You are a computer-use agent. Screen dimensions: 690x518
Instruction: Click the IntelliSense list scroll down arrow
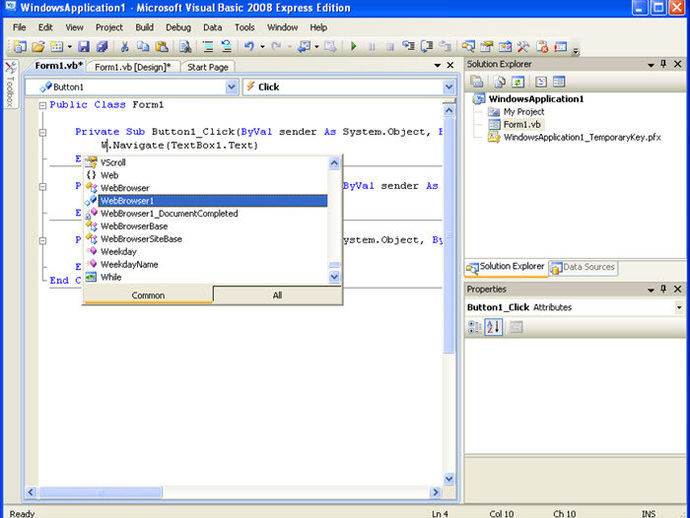[x=334, y=277]
